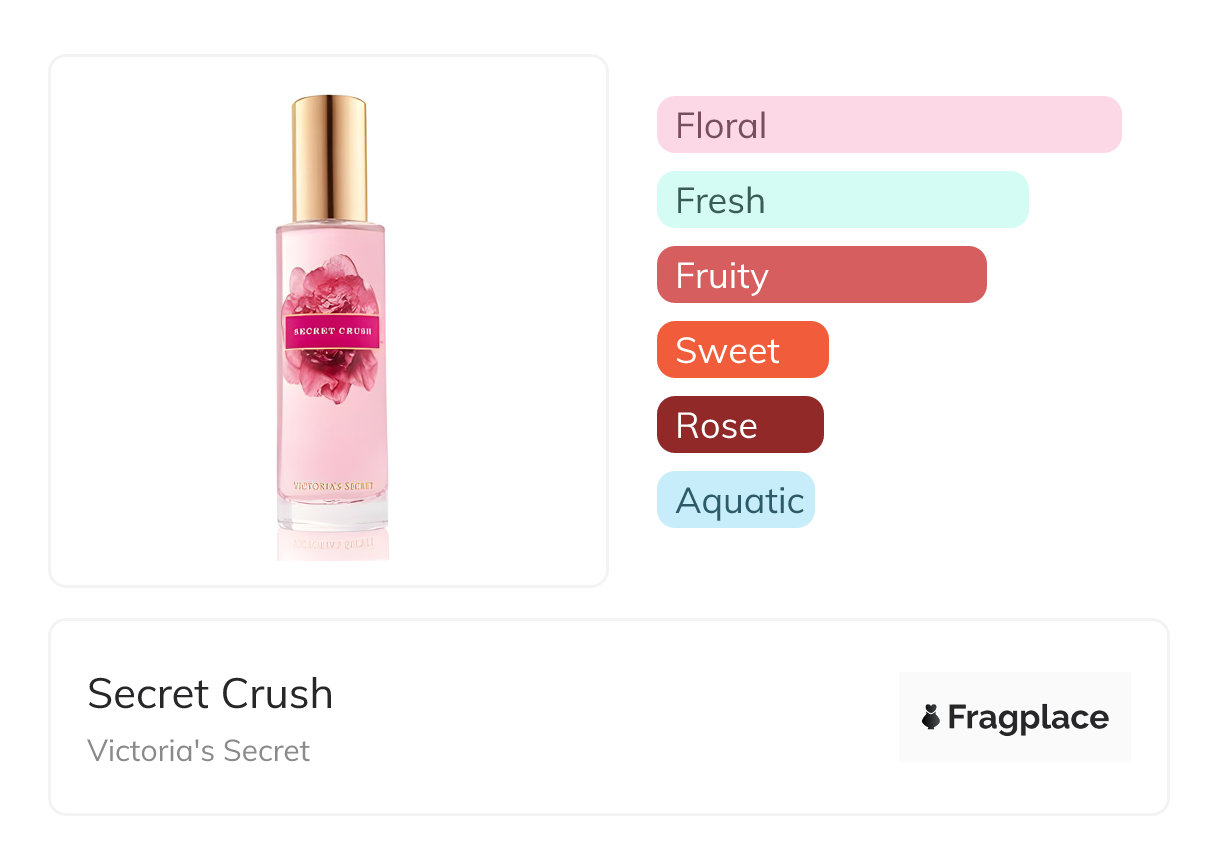The width and height of the screenshot is (1218, 864).
Task: Click the light blue Aquatic bar
Action: (x=735, y=500)
